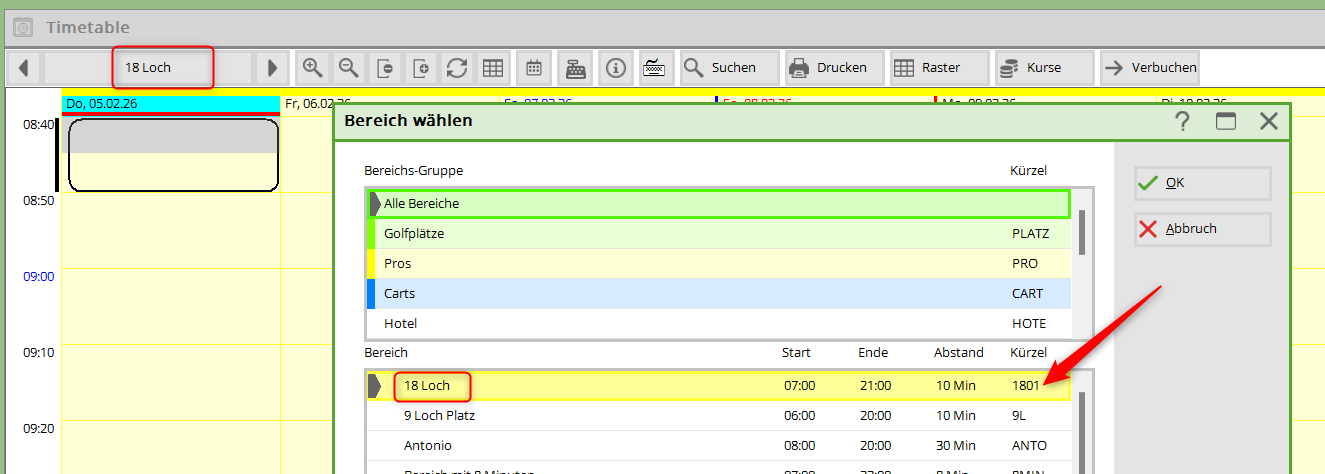1325x474 pixels.
Task: Click the page with minus icon
Action: click(x=385, y=68)
